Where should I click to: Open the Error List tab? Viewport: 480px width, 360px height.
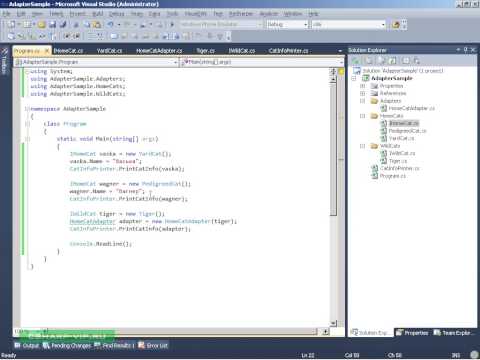click(x=153, y=346)
